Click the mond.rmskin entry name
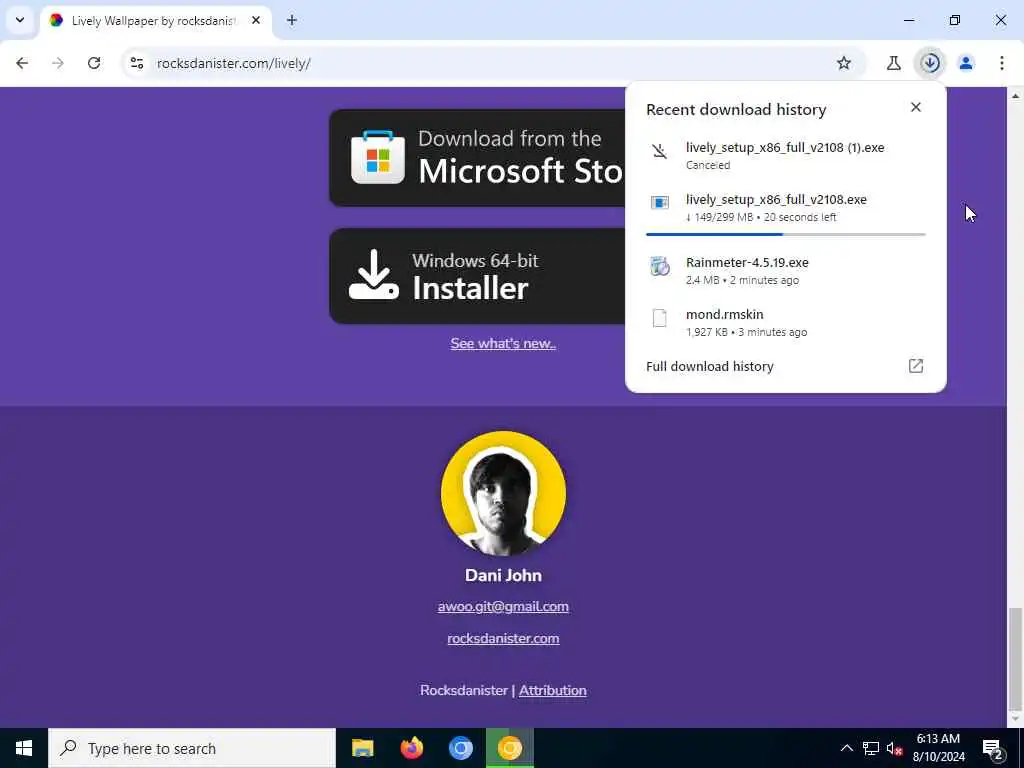The height and width of the screenshot is (768, 1024). 724,314
